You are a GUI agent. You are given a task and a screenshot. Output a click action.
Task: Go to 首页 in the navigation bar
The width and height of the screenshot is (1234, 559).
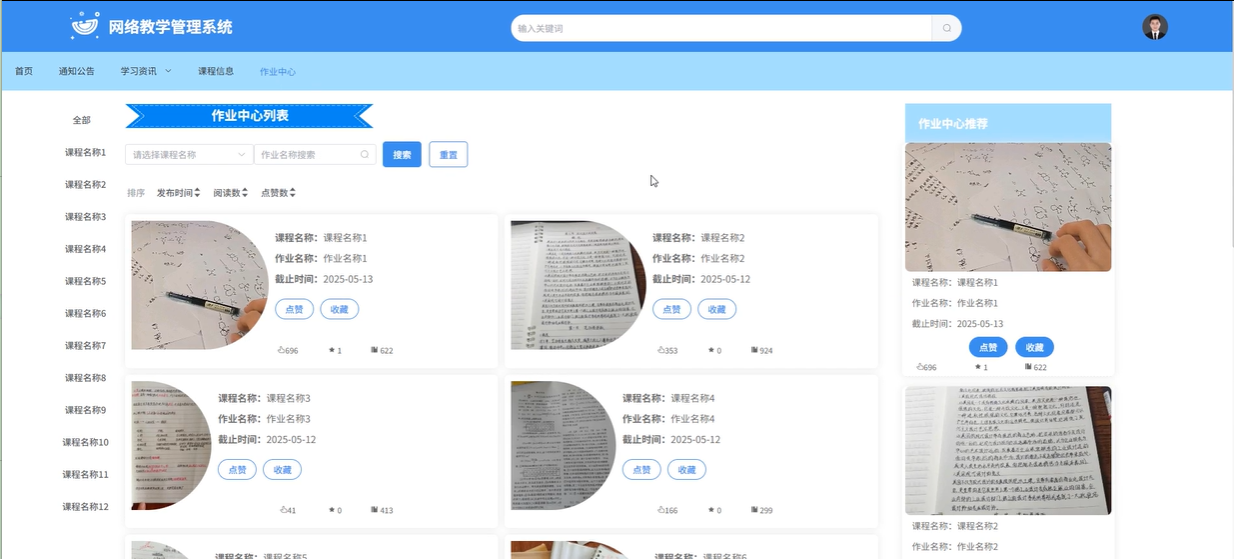pos(24,71)
